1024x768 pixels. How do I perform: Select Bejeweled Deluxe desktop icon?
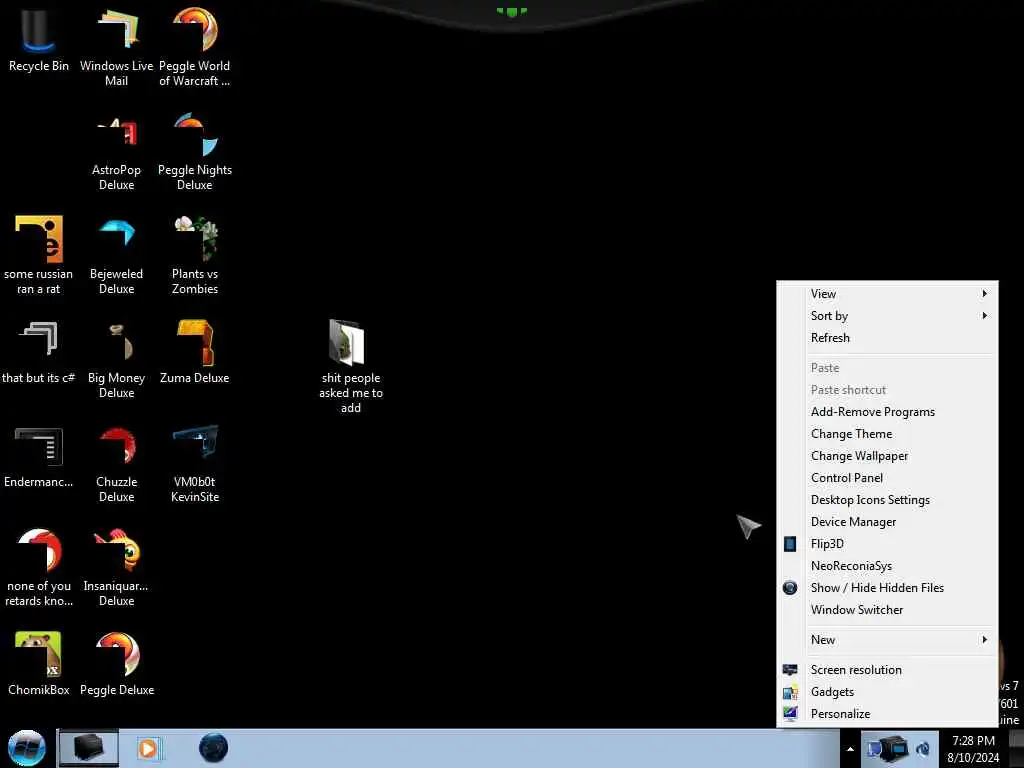[116, 256]
